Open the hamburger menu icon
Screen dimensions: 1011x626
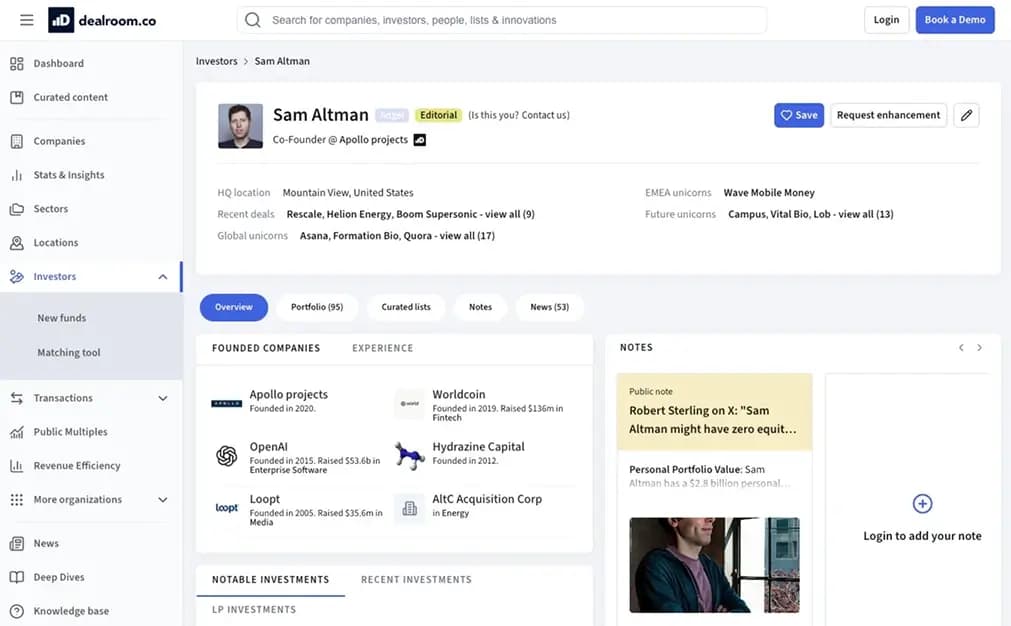coord(26,20)
